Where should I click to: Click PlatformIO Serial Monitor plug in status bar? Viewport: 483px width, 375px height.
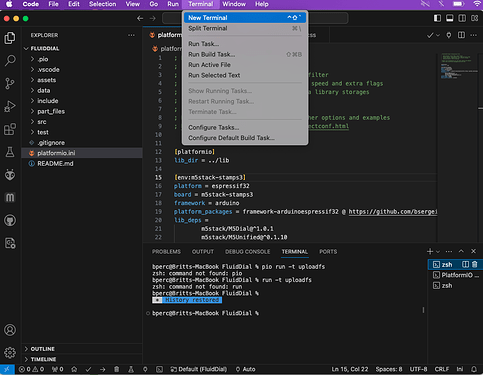point(145,369)
